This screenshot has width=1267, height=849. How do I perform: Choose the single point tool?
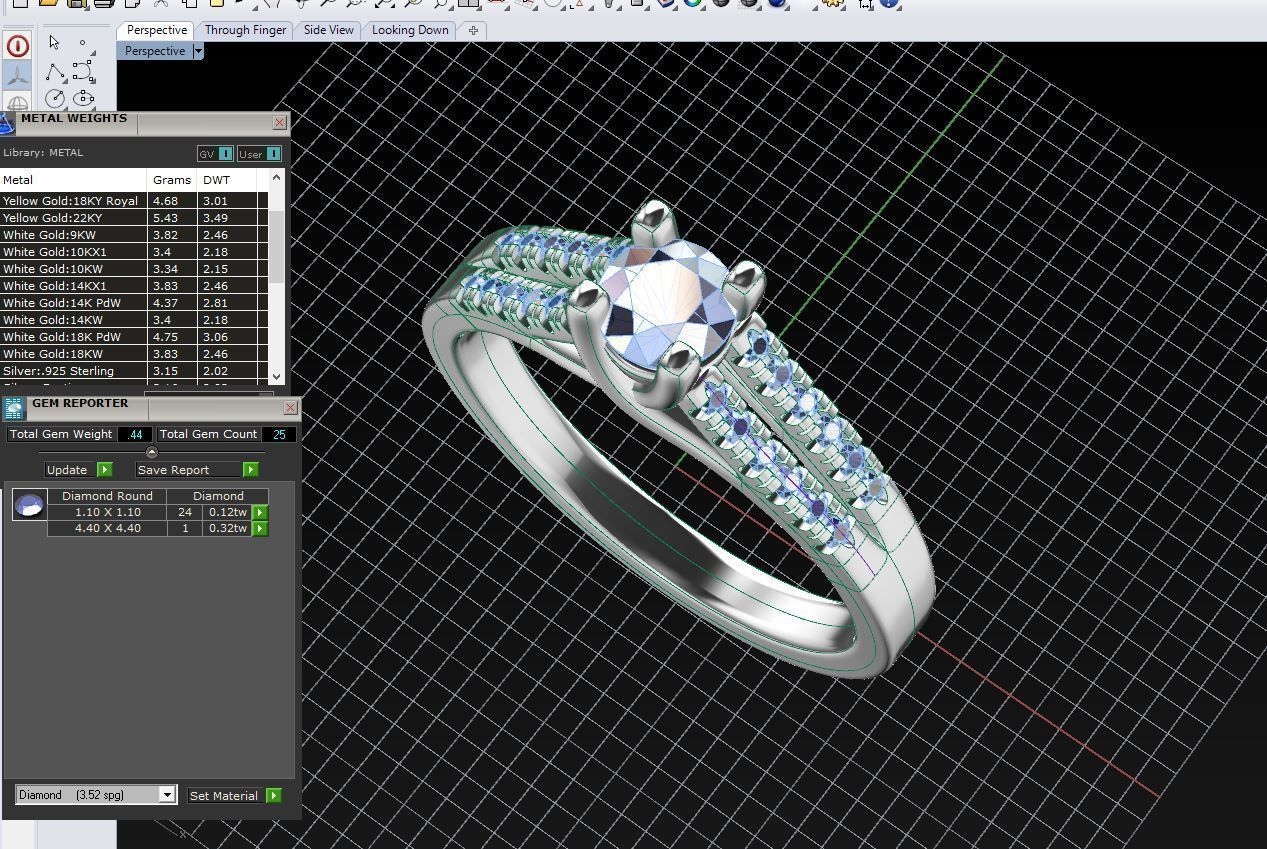83,43
